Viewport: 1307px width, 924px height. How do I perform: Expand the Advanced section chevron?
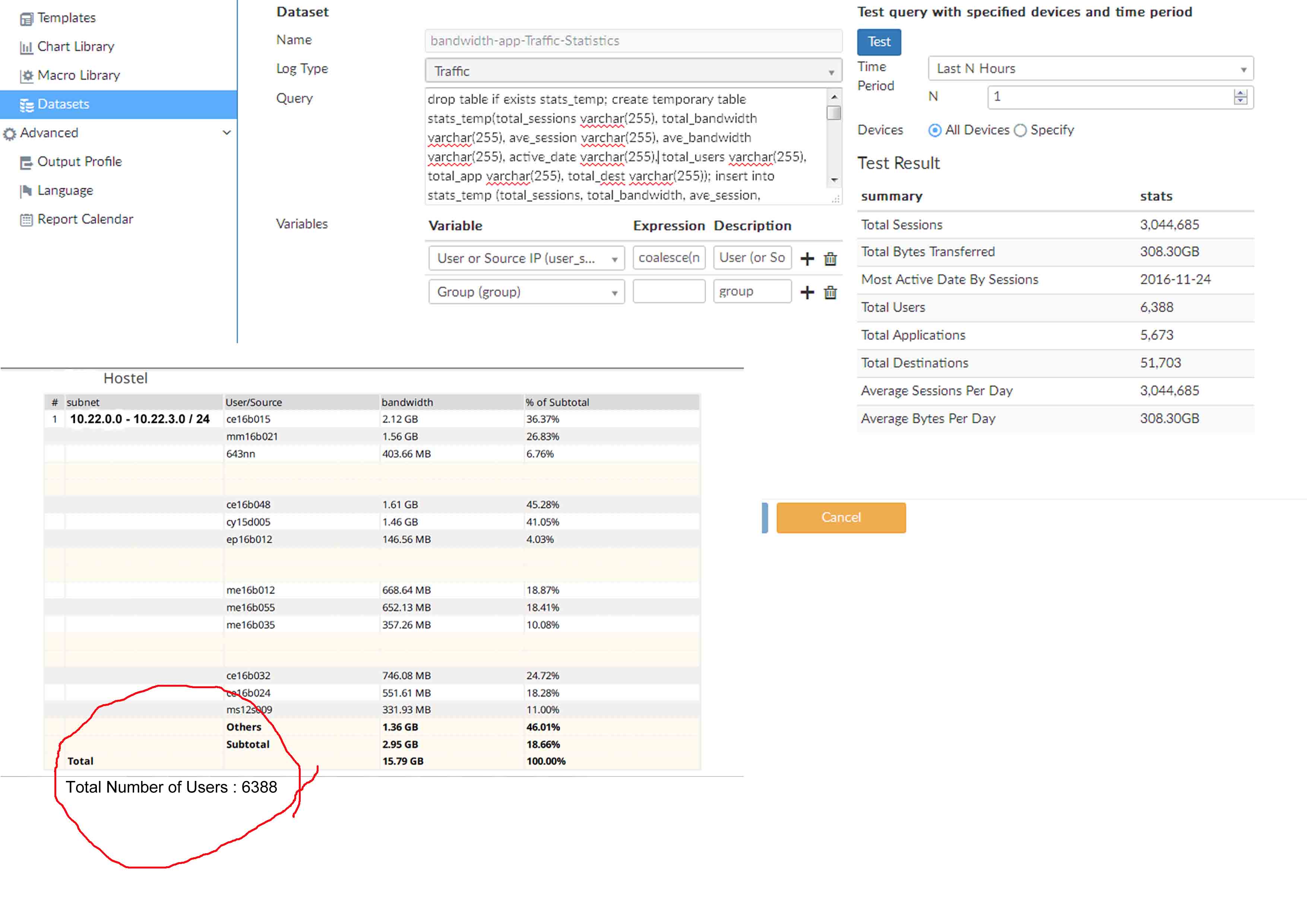pyautogui.click(x=227, y=133)
